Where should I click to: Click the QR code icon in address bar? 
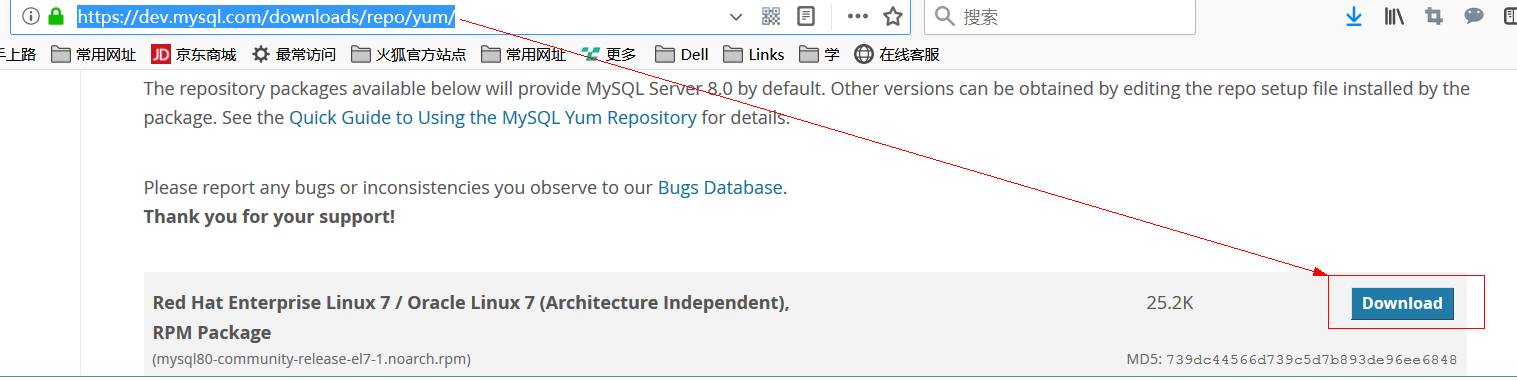point(771,16)
